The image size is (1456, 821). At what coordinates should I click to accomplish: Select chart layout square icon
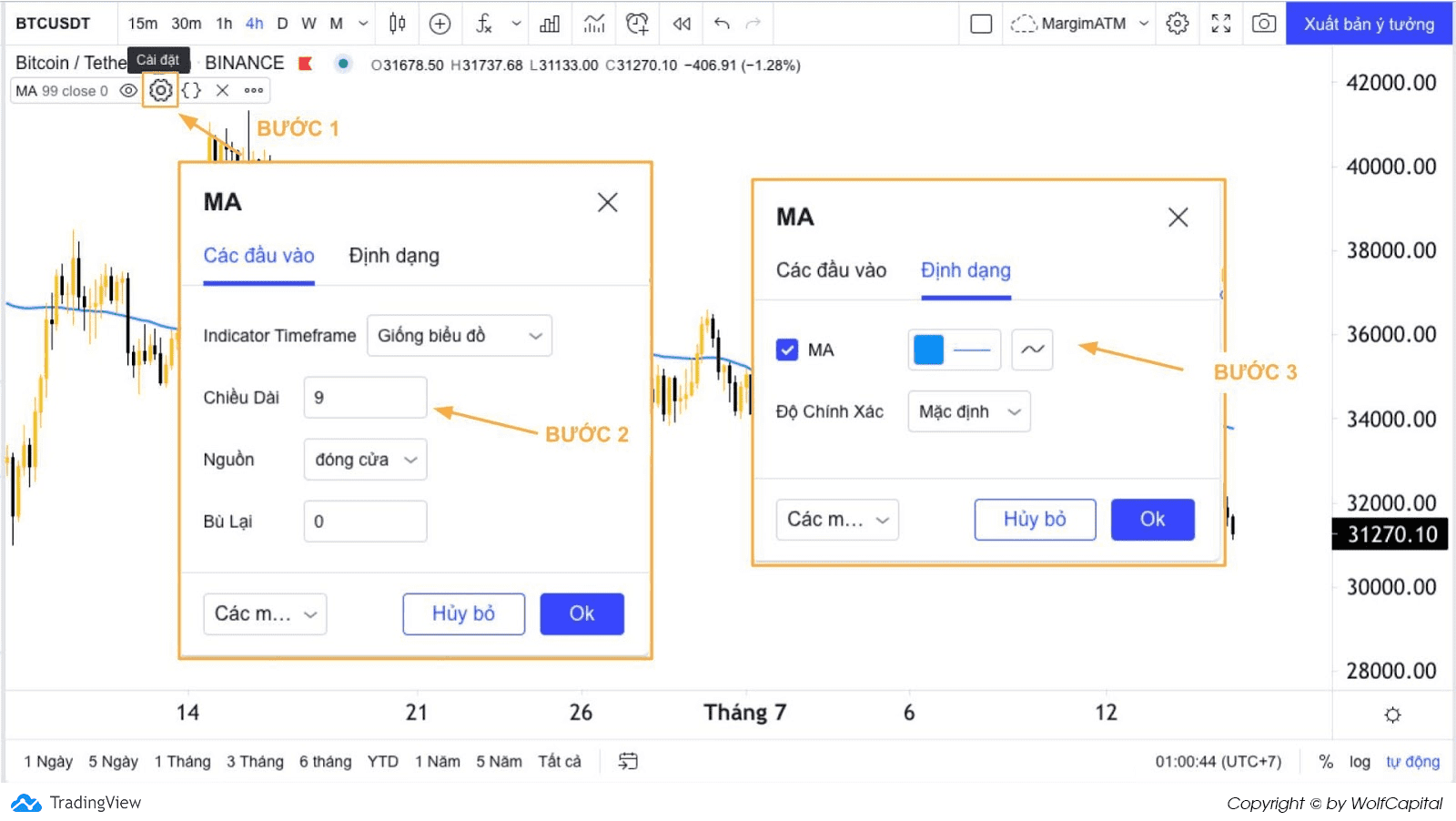981,24
